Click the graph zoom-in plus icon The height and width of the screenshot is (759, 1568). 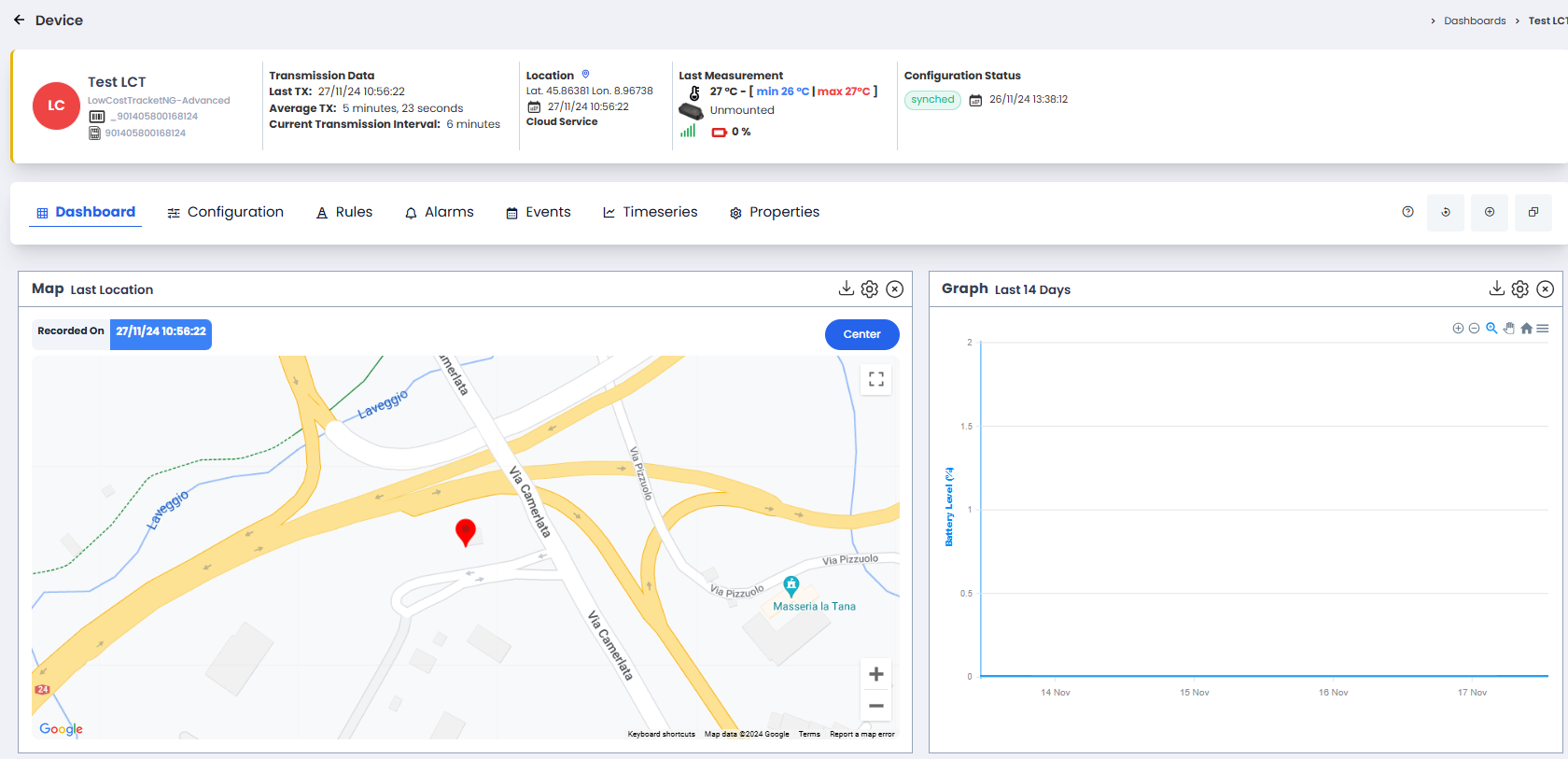[x=1458, y=328]
